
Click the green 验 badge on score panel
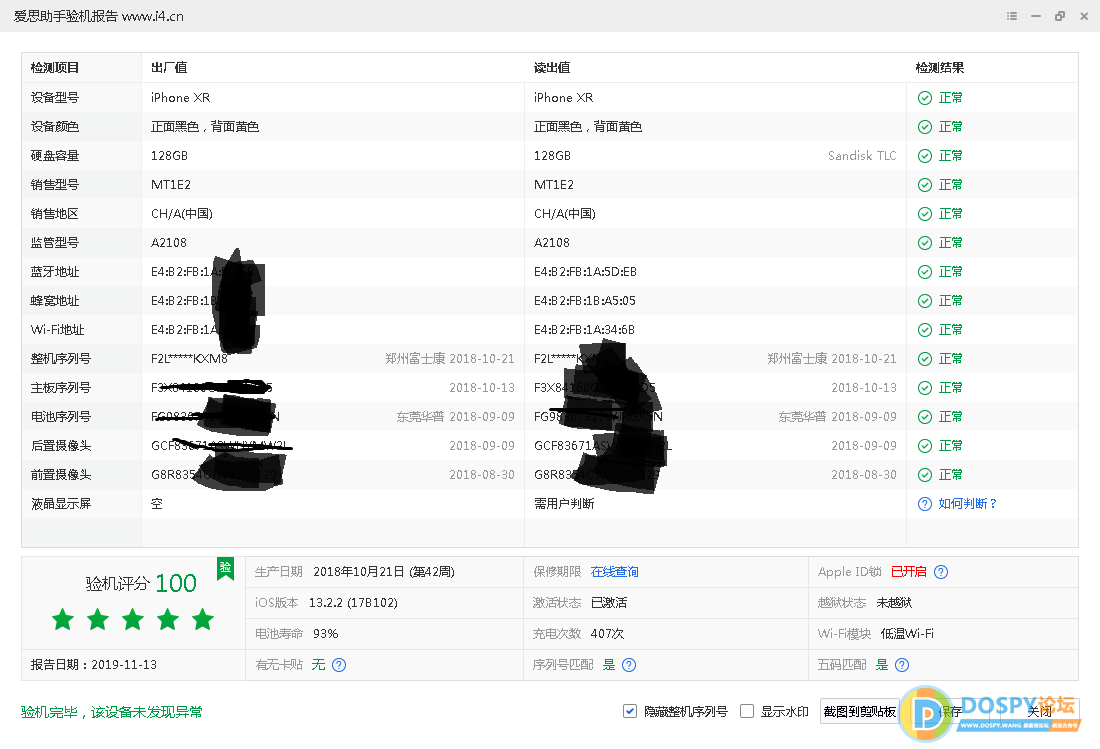click(x=226, y=568)
